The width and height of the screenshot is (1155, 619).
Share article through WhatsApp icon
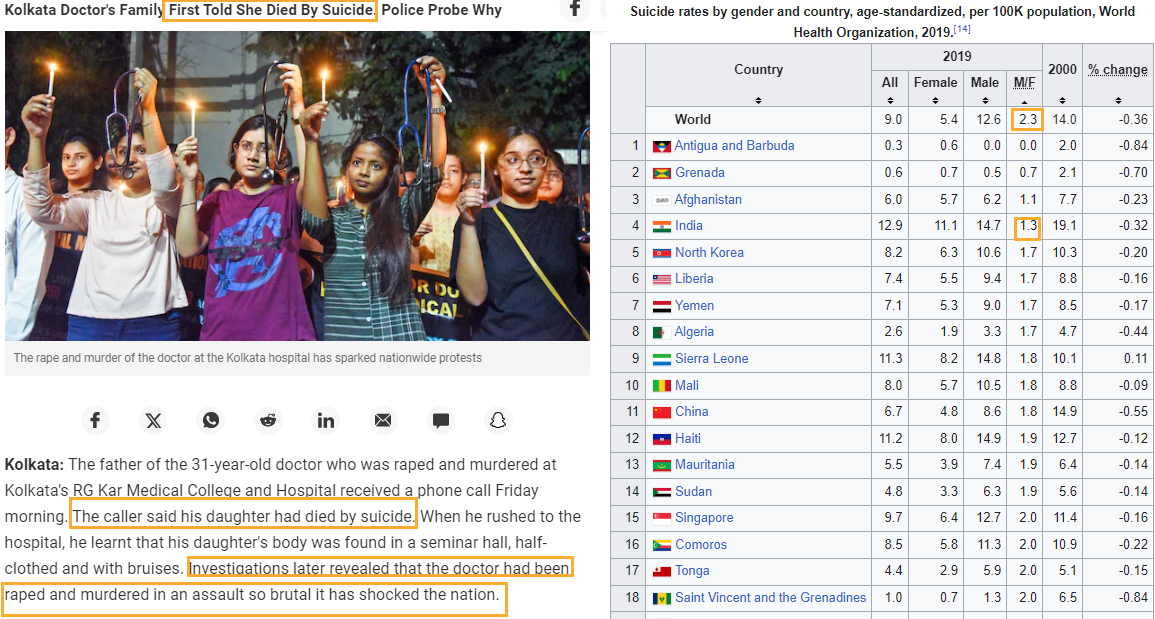tap(211, 421)
